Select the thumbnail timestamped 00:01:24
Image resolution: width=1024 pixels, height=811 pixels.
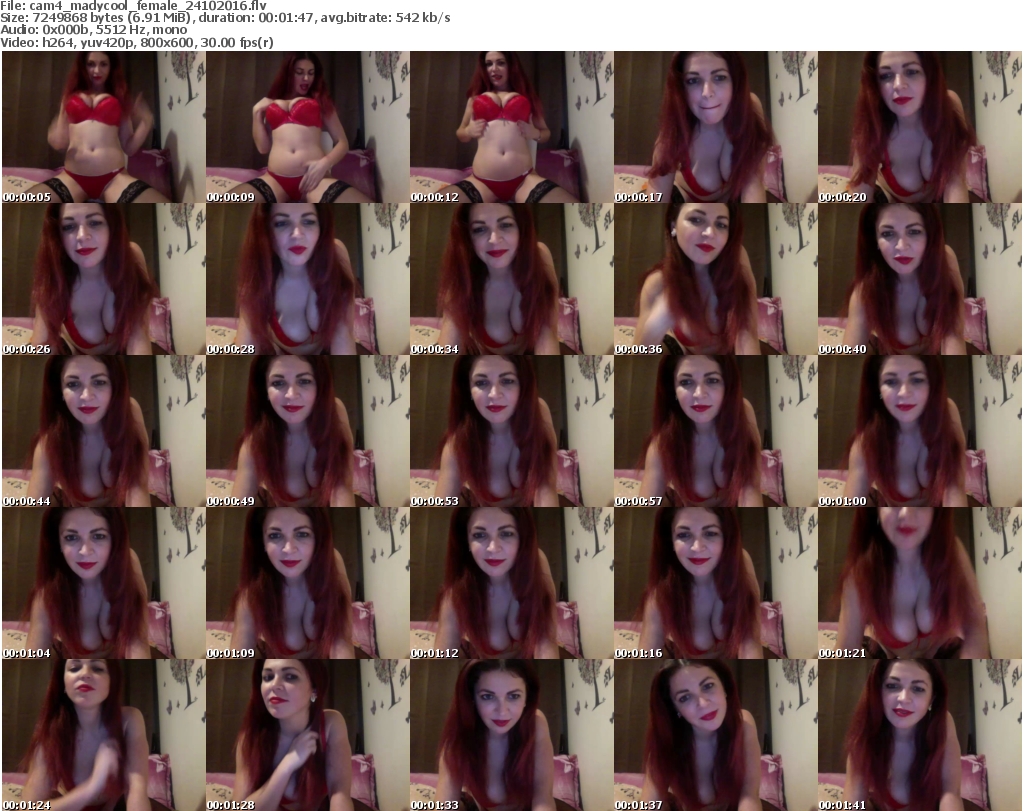[104, 735]
